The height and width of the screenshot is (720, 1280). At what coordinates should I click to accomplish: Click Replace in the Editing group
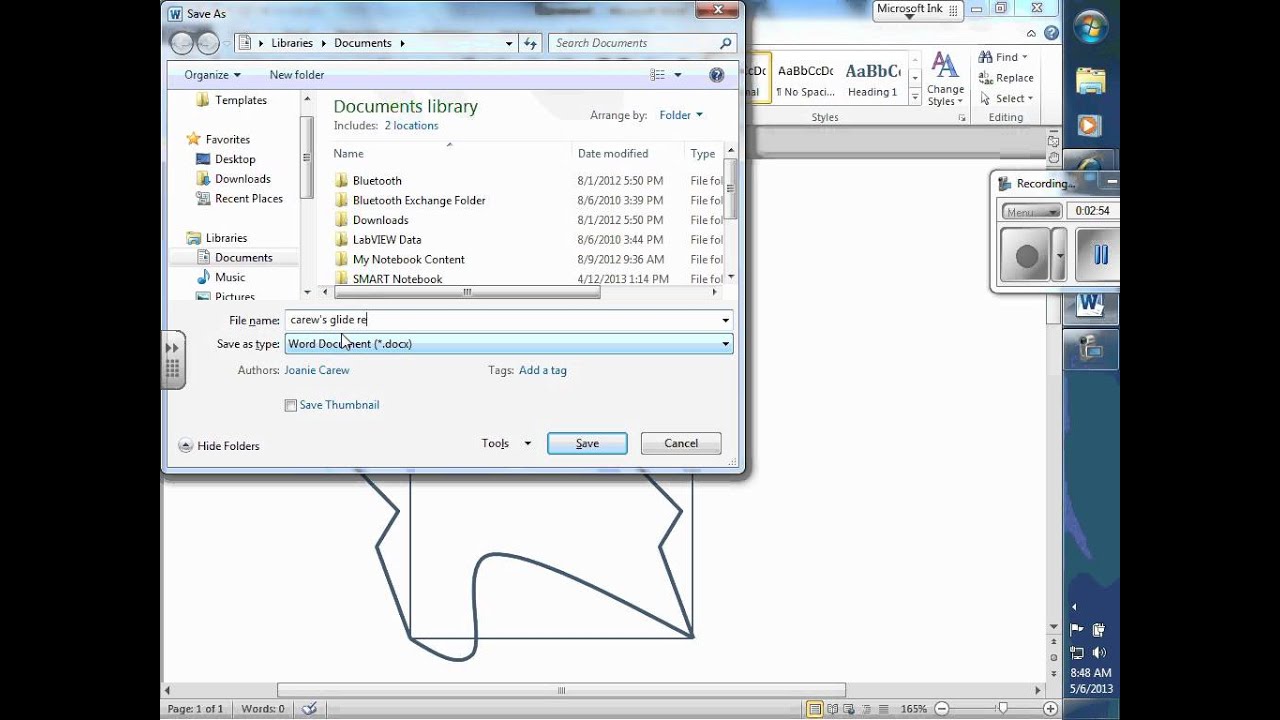coord(1006,78)
